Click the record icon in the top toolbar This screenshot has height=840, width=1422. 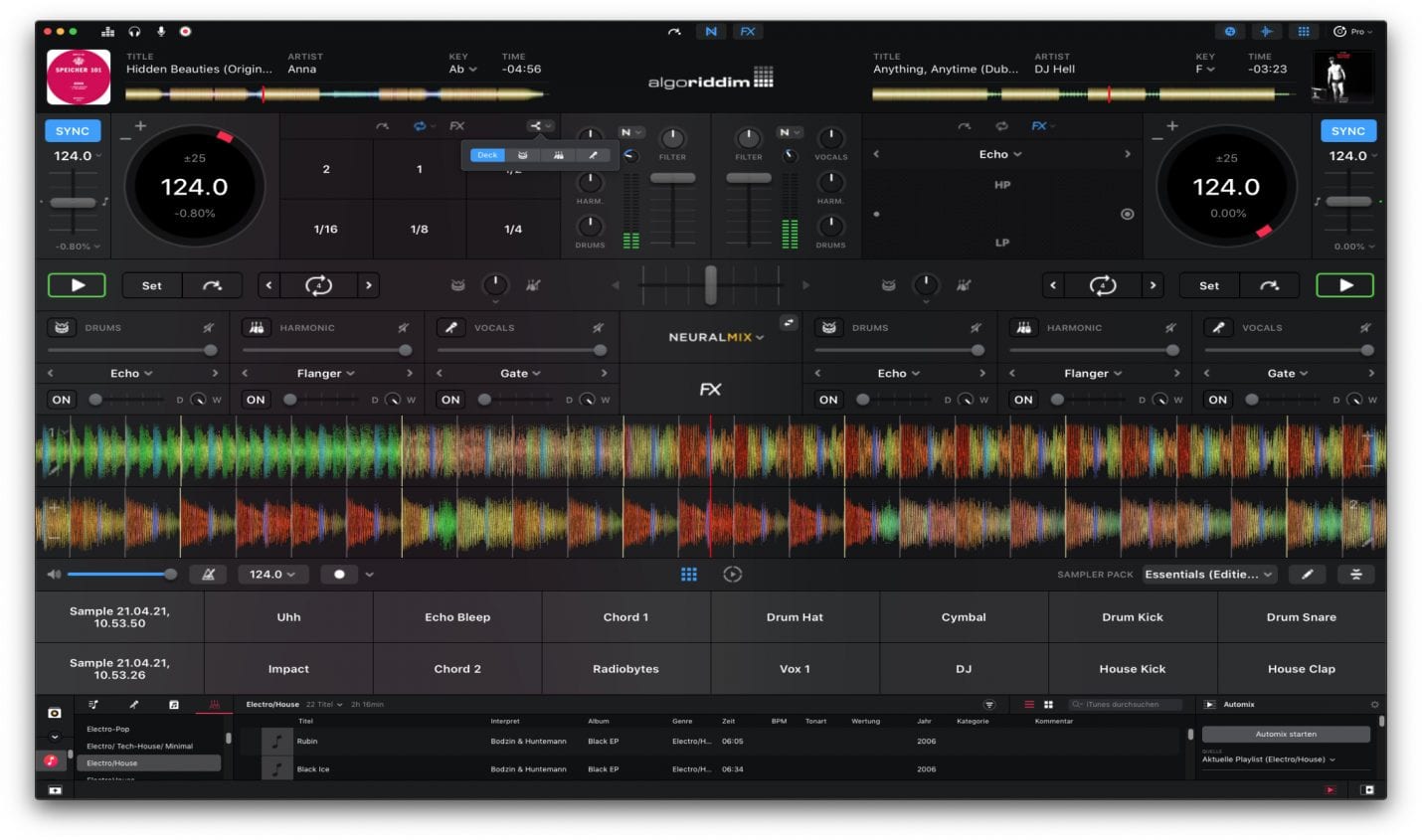(184, 32)
